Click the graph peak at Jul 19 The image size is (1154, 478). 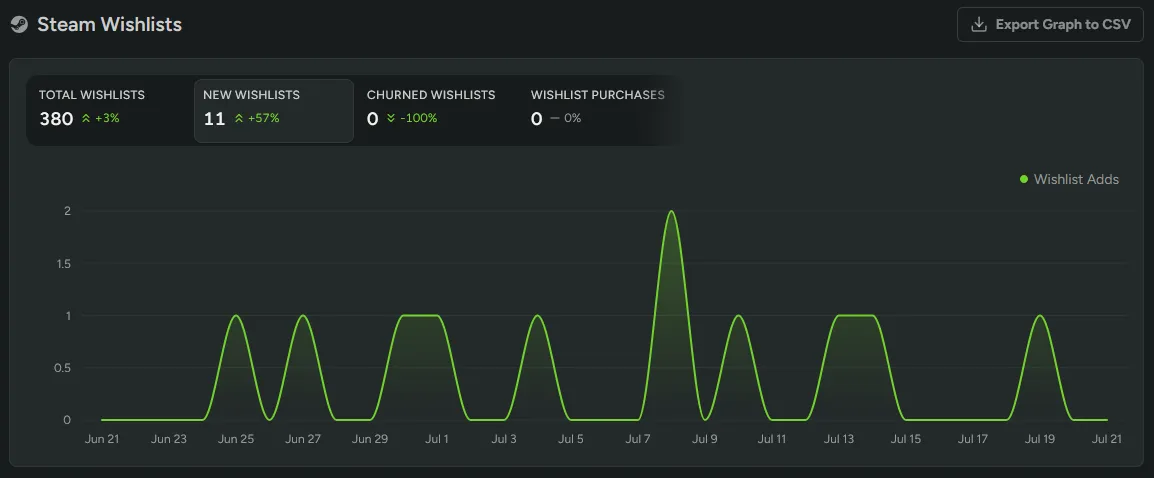tap(1039, 316)
